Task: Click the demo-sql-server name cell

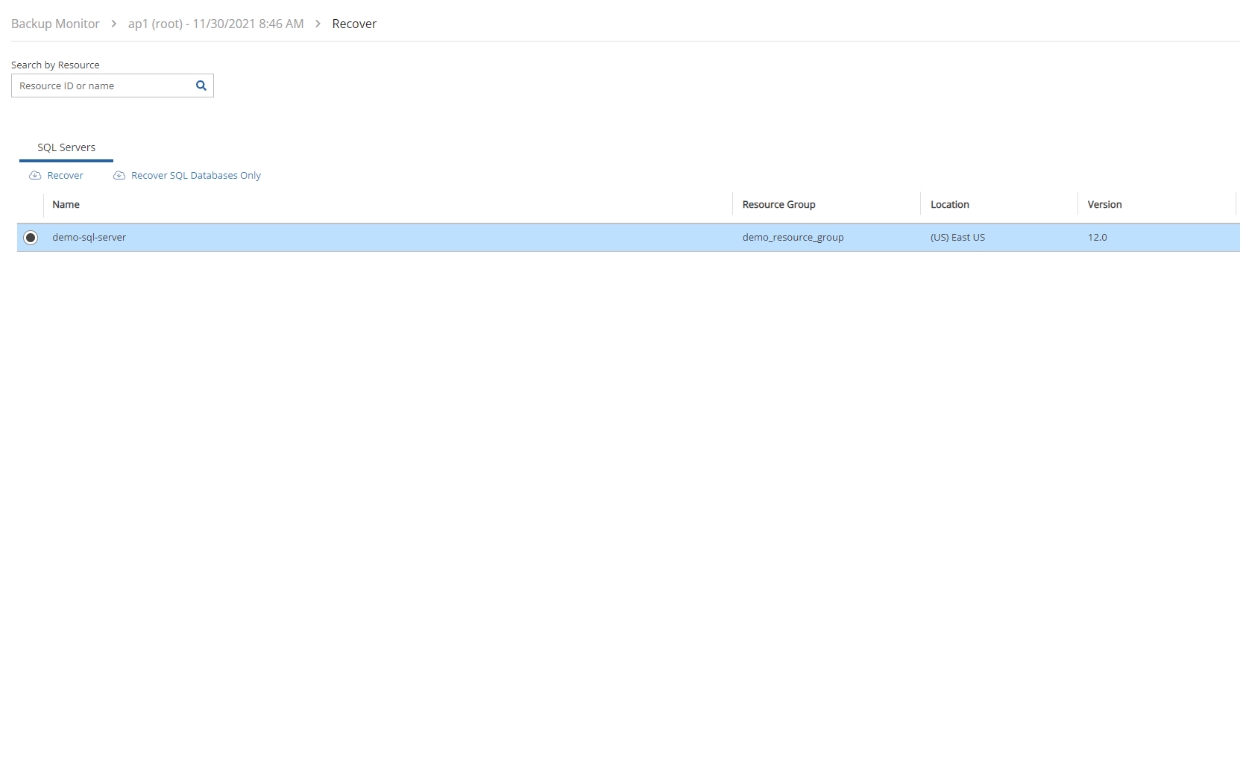Action: [89, 238]
